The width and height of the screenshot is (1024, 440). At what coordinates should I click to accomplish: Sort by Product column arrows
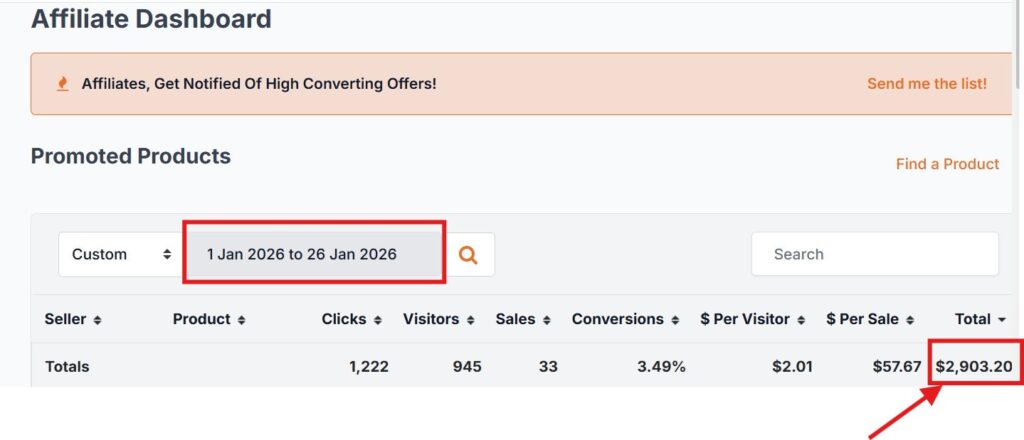(x=240, y=320)
